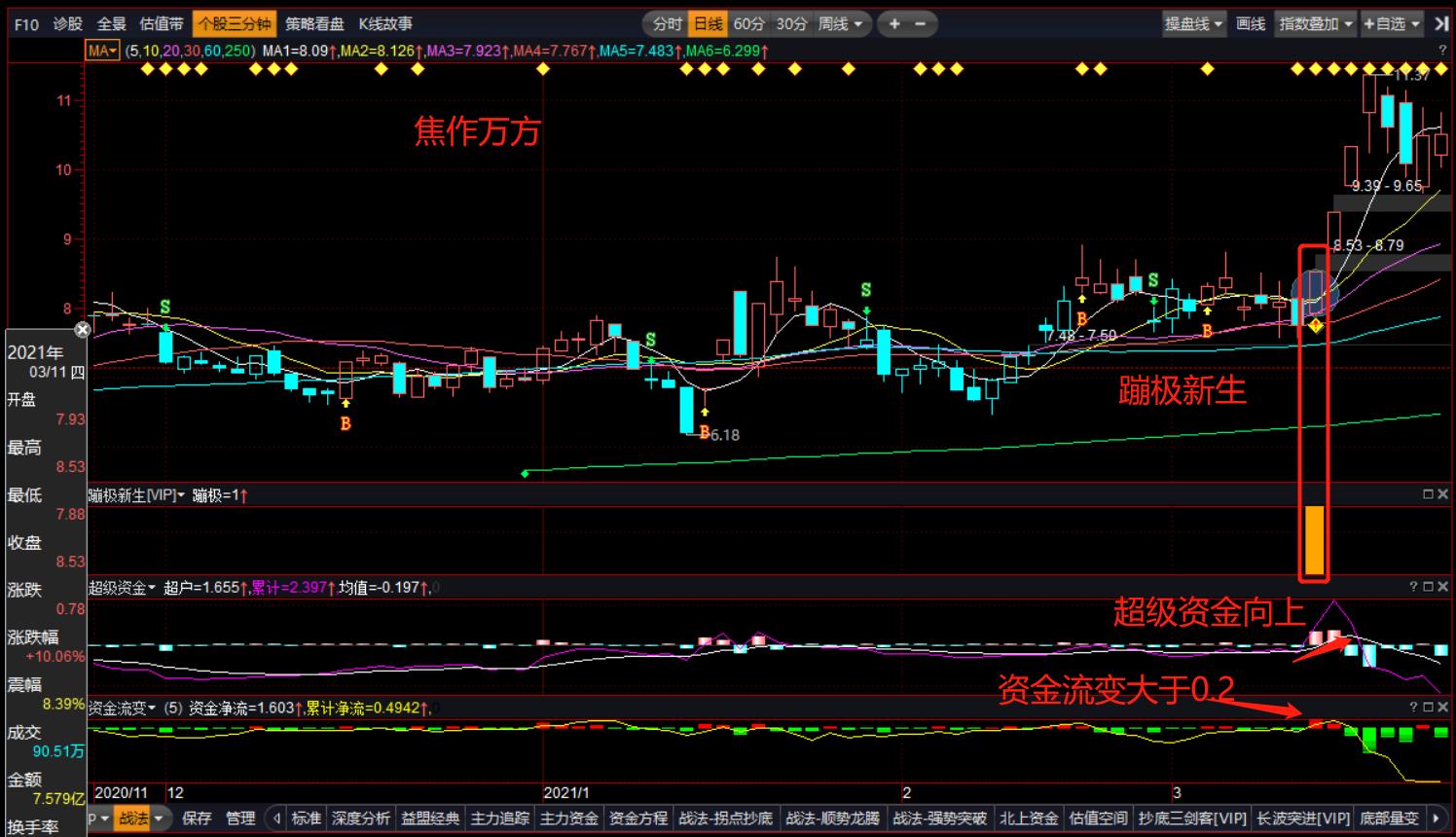Image resolution: width=1456 pixels, height=837 pixels.
Task: Open the MA indicator dropdown
Action: tap(103, 51)
